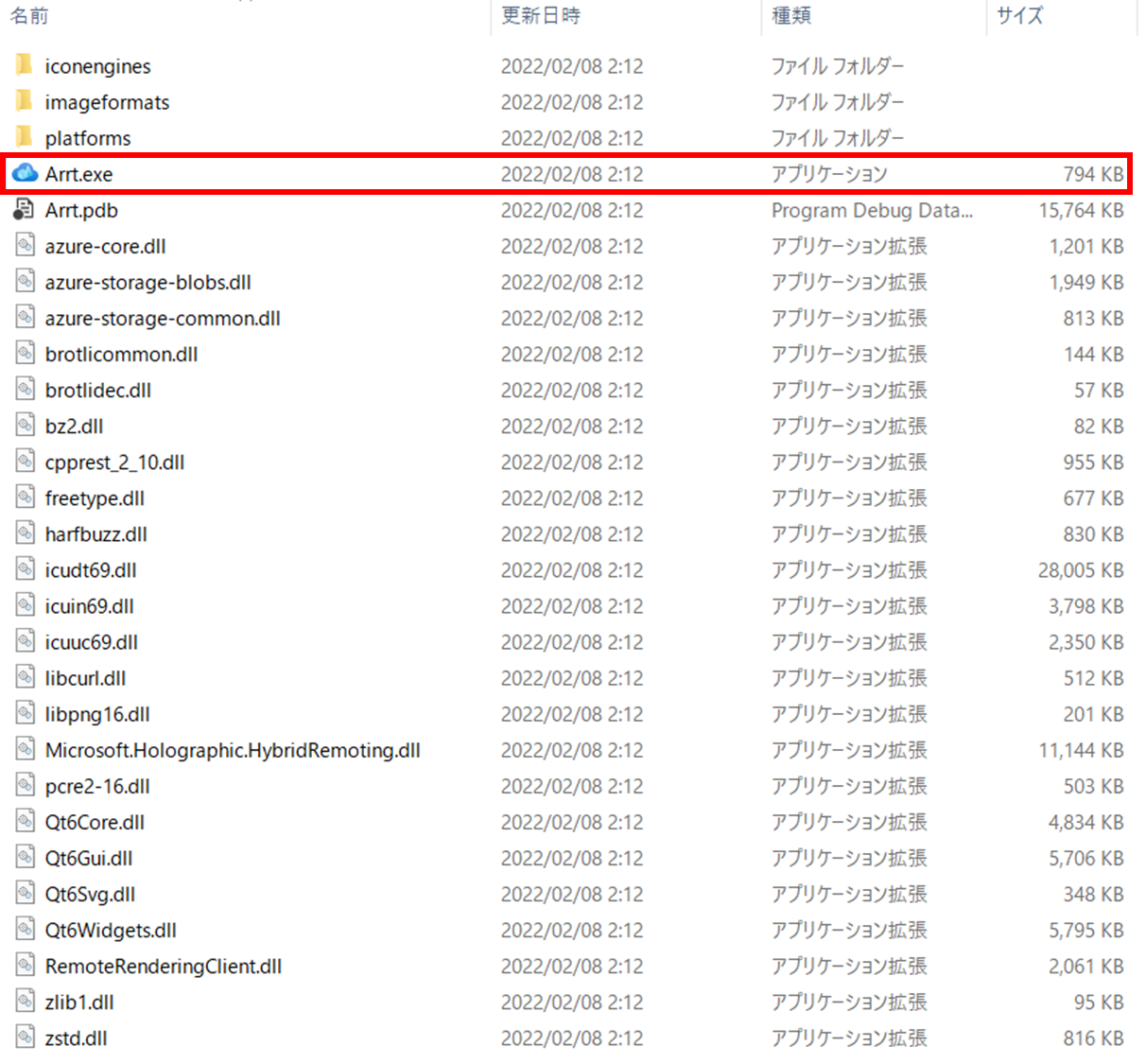Viewport: 1146px width, 1064px height.
Task: Select the freetype.dll list row
Action: pos(95,497)
